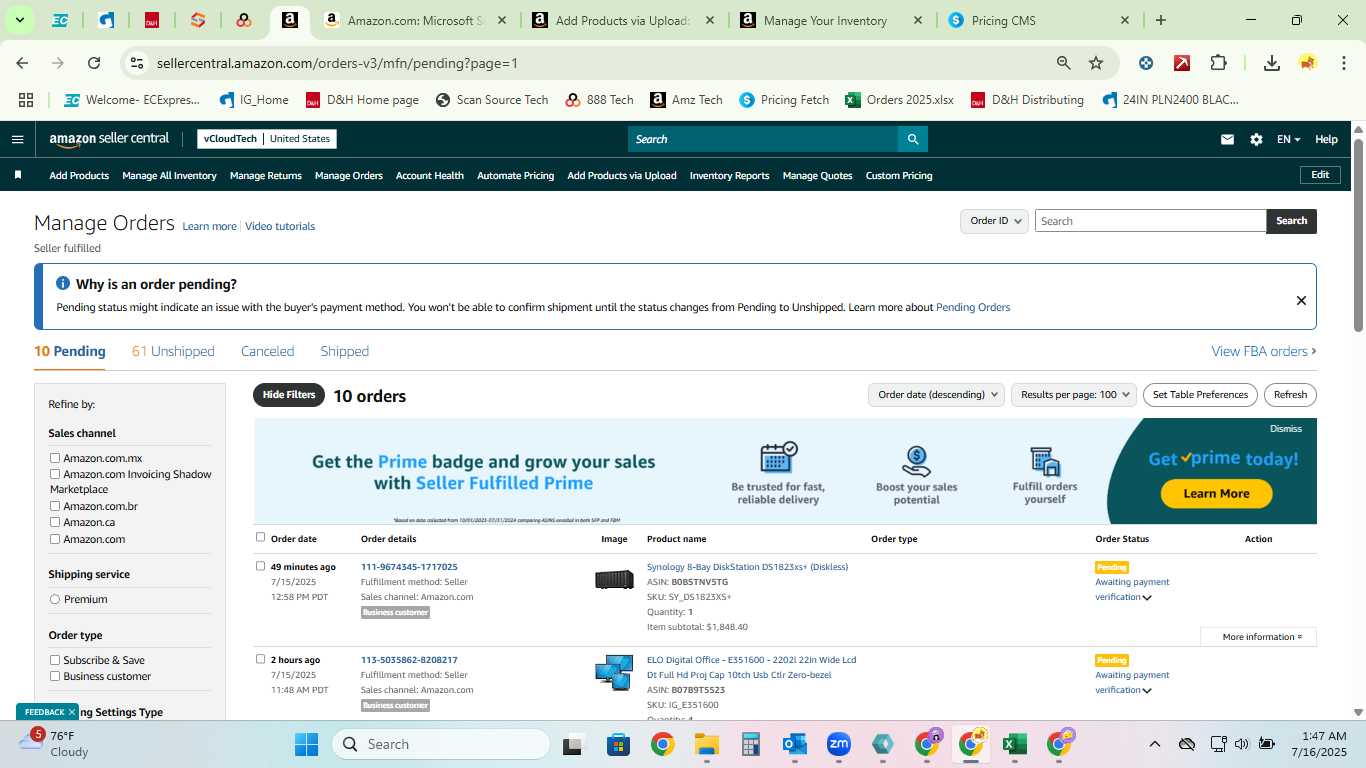1366x768 pixels.
Task: Expand payment verification status for Synology order
Action: point(1147,598)
